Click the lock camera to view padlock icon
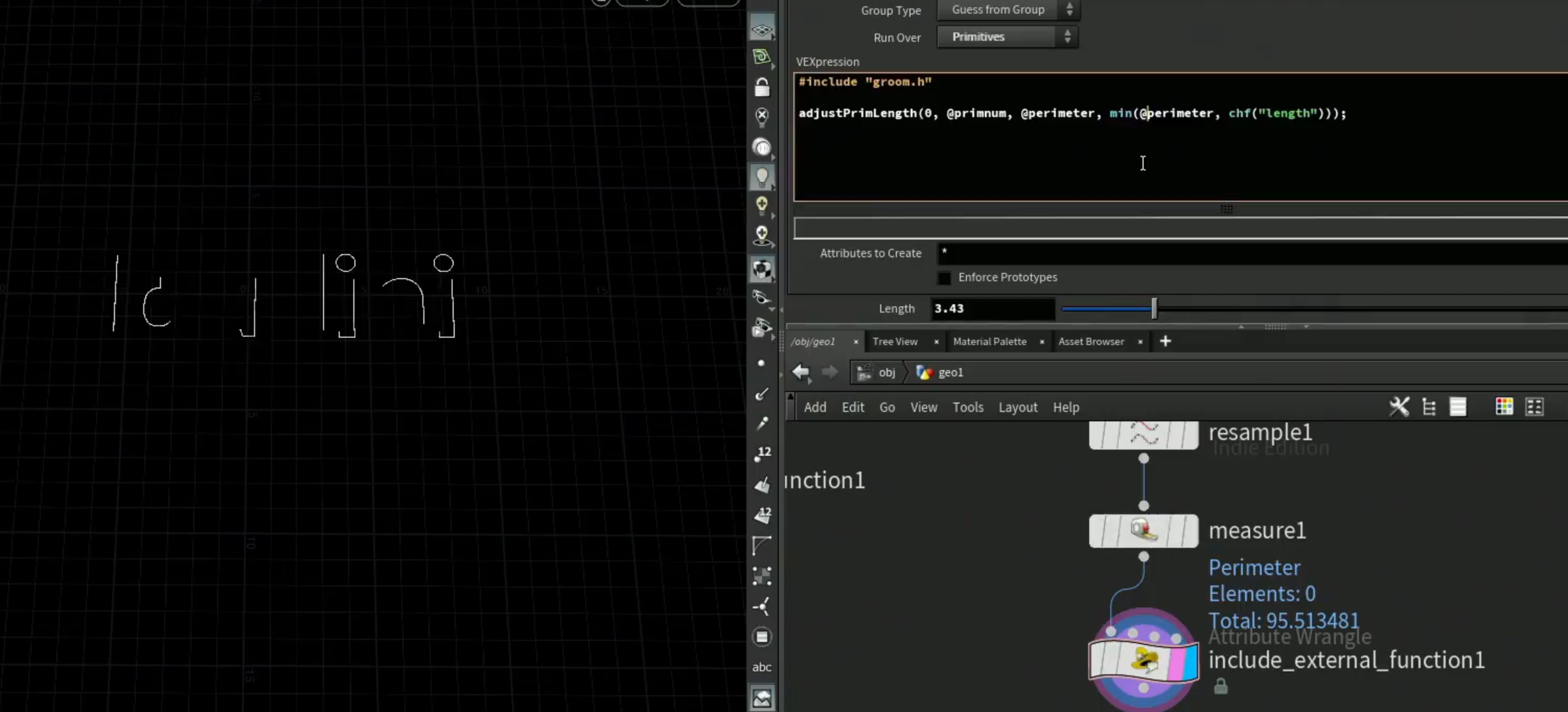Screen dimensions: 1568x712 (x=762, y=88)
